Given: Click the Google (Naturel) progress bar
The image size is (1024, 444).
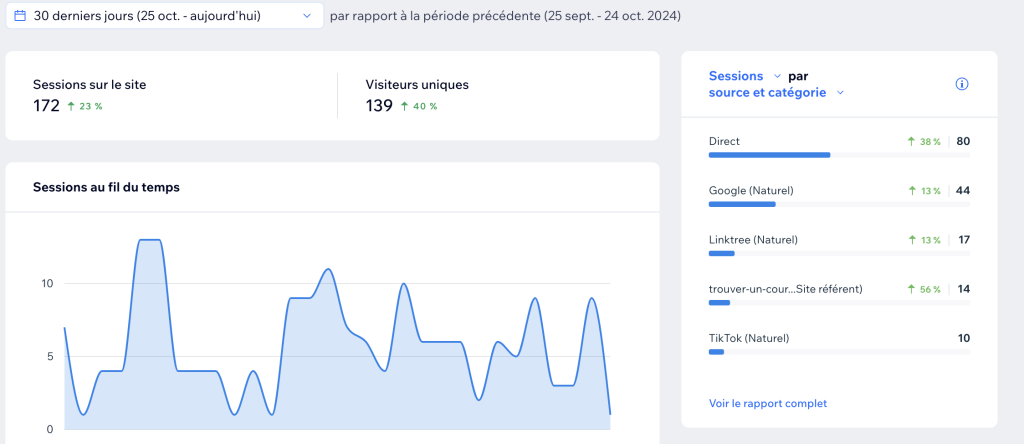Looking at the screenshot, I should click(742, 204).
